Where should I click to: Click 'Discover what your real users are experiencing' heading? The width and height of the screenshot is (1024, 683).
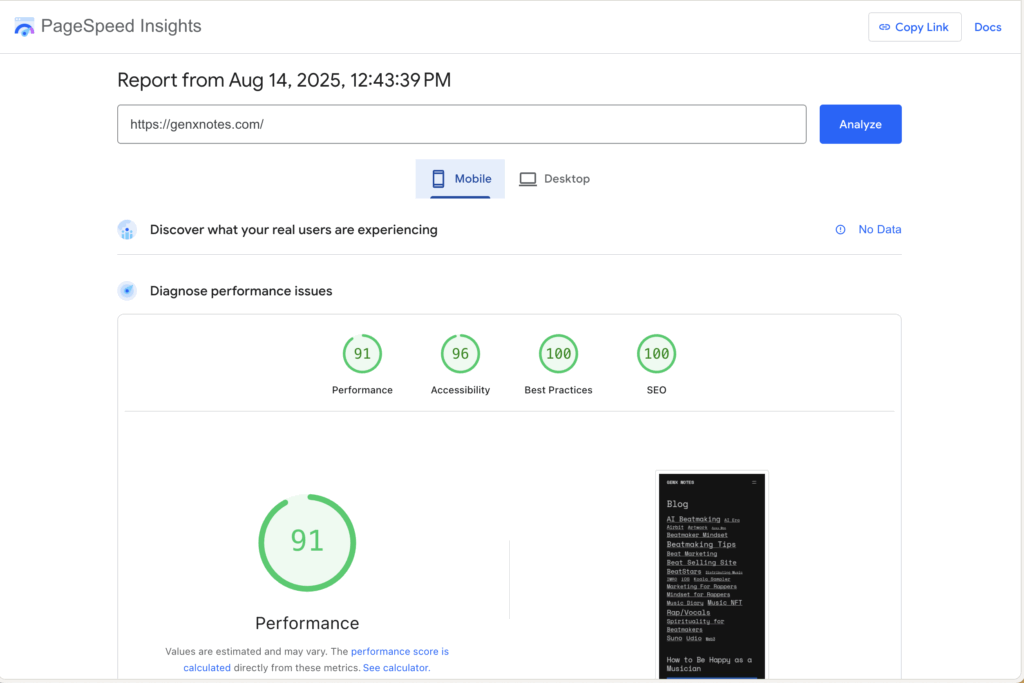tap(293, 230)
